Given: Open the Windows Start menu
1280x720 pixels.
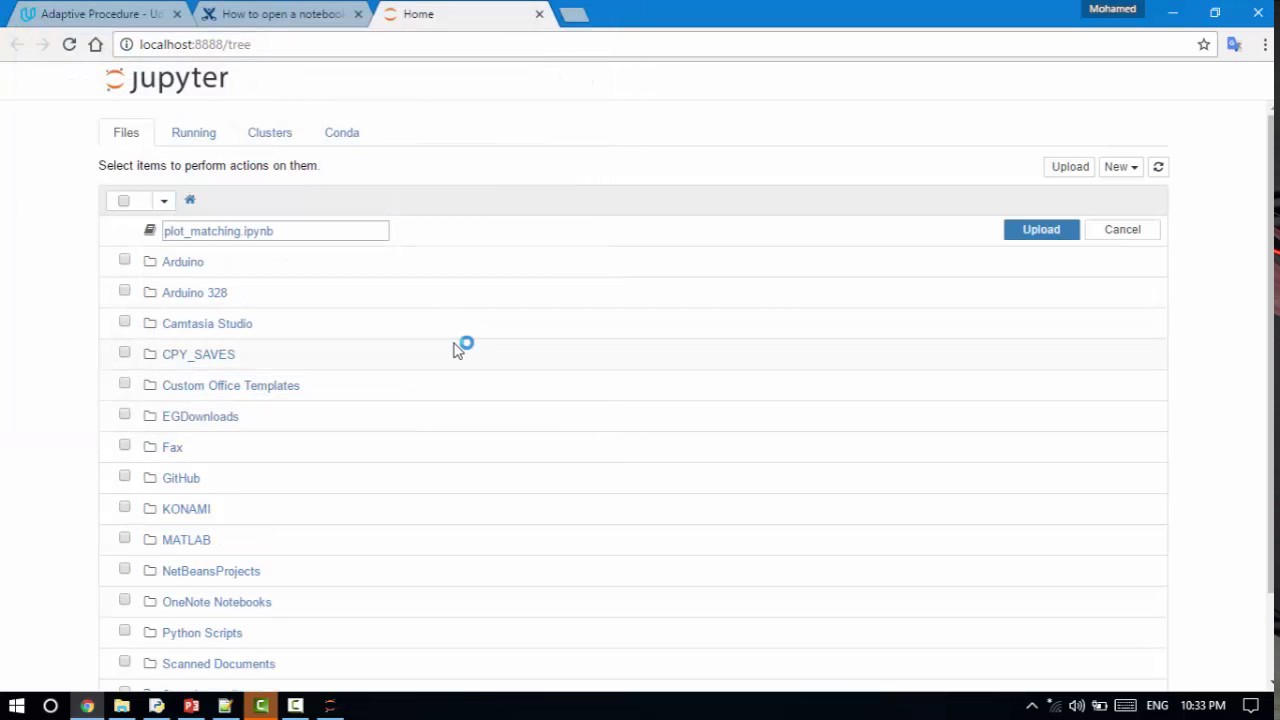Looking at the screenshot, I should pyautogui.click(x=17, y=706).
